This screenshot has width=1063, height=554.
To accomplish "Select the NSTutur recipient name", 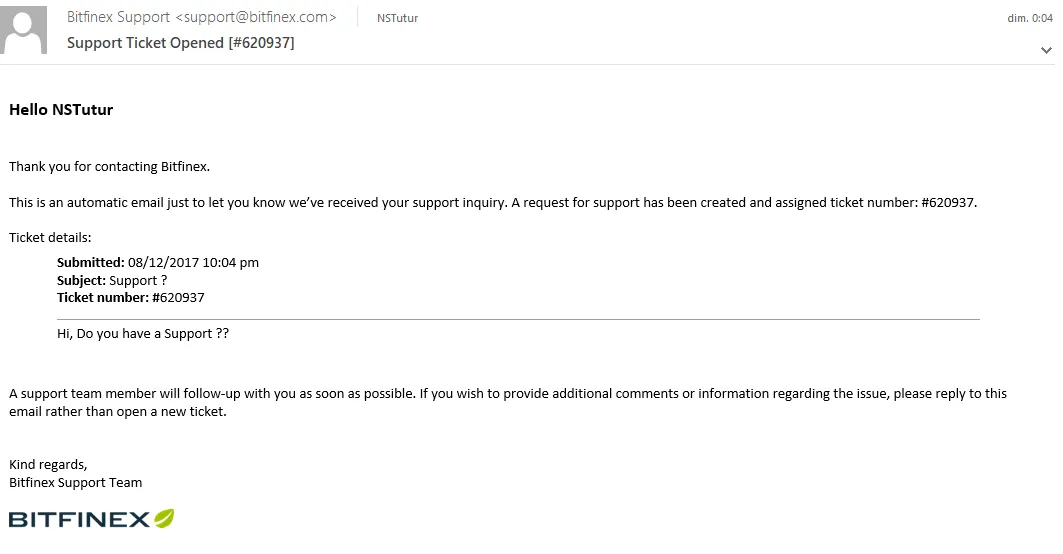I will [x=397, y=18].
